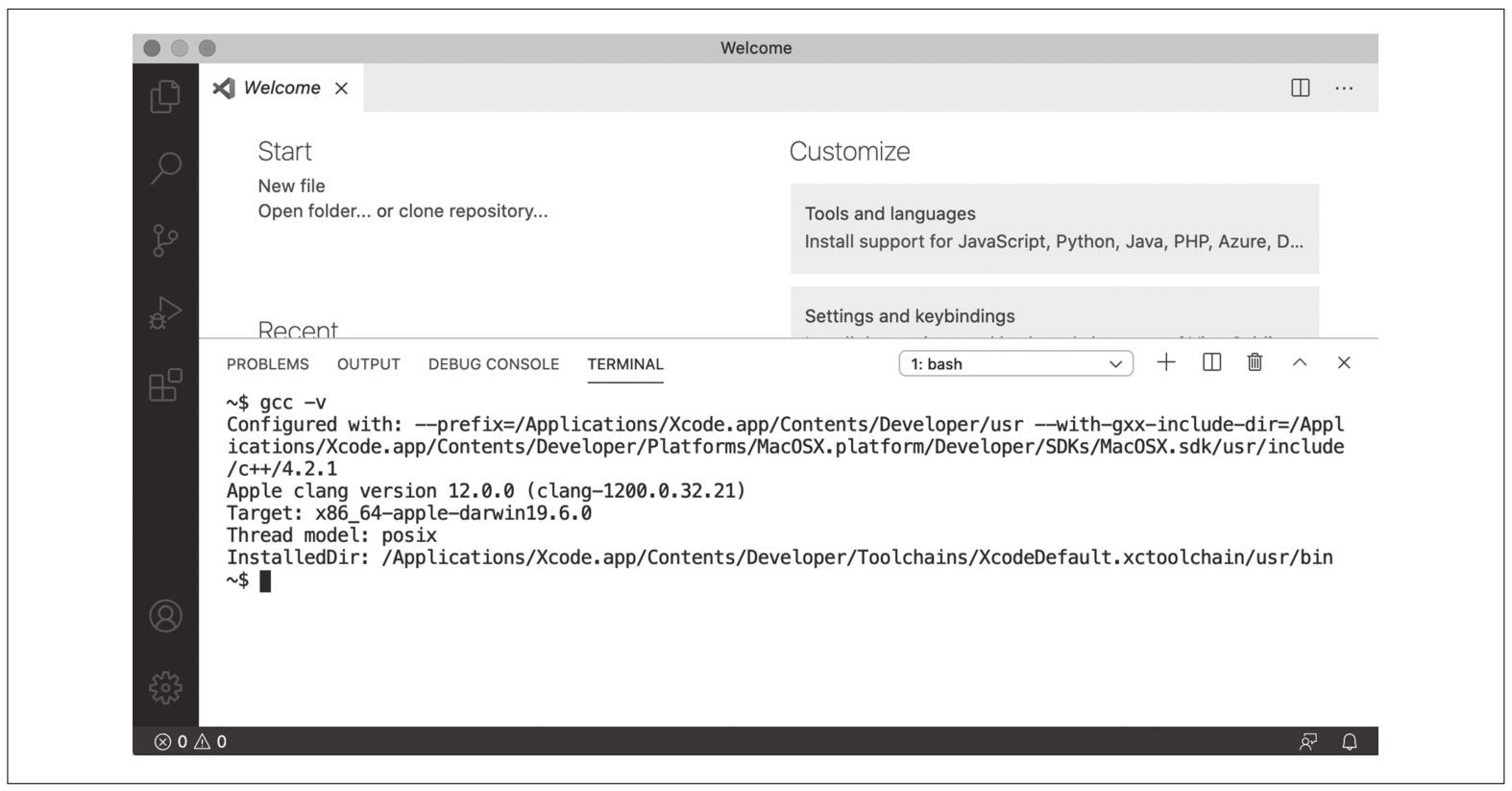
Task: Open the Search view in the activity bar
Action: (x=165, y=167)
